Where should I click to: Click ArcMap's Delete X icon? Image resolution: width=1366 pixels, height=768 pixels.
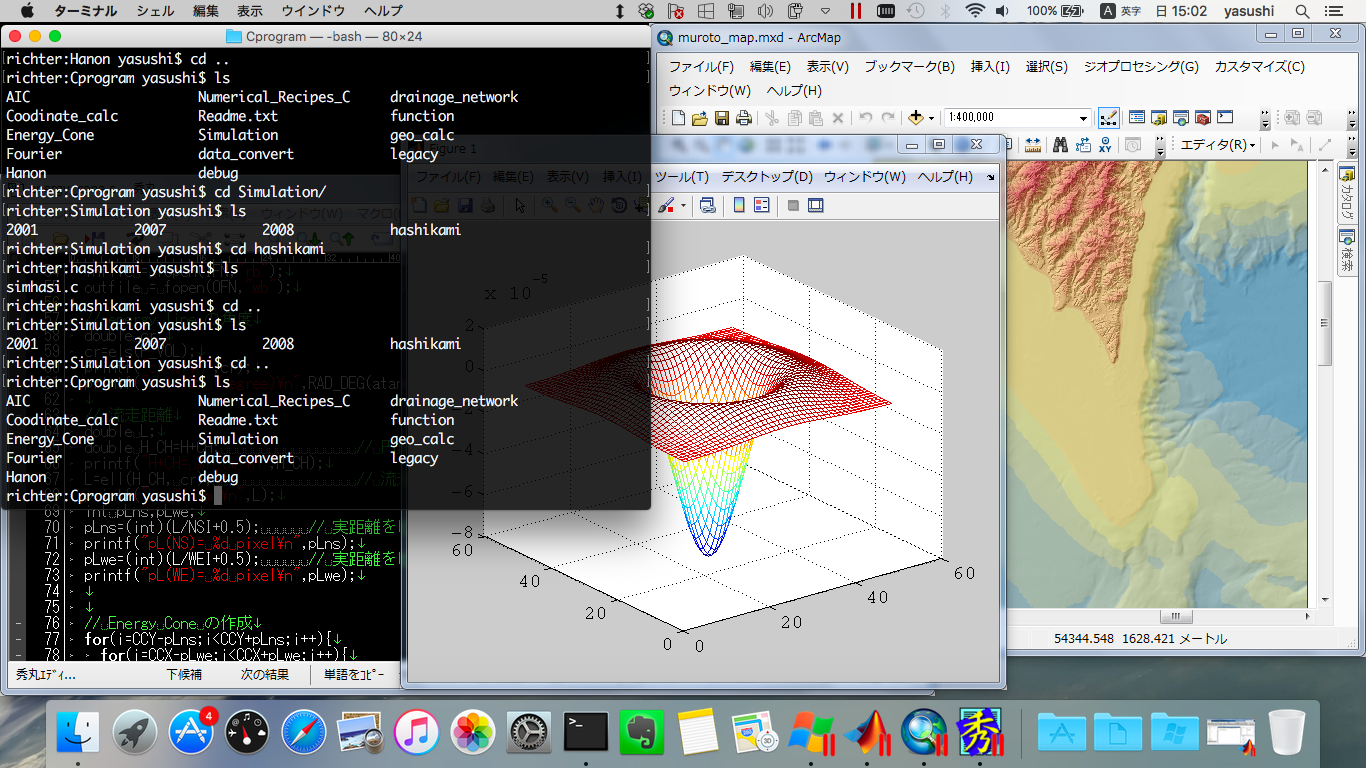click(x=838, y=118)
